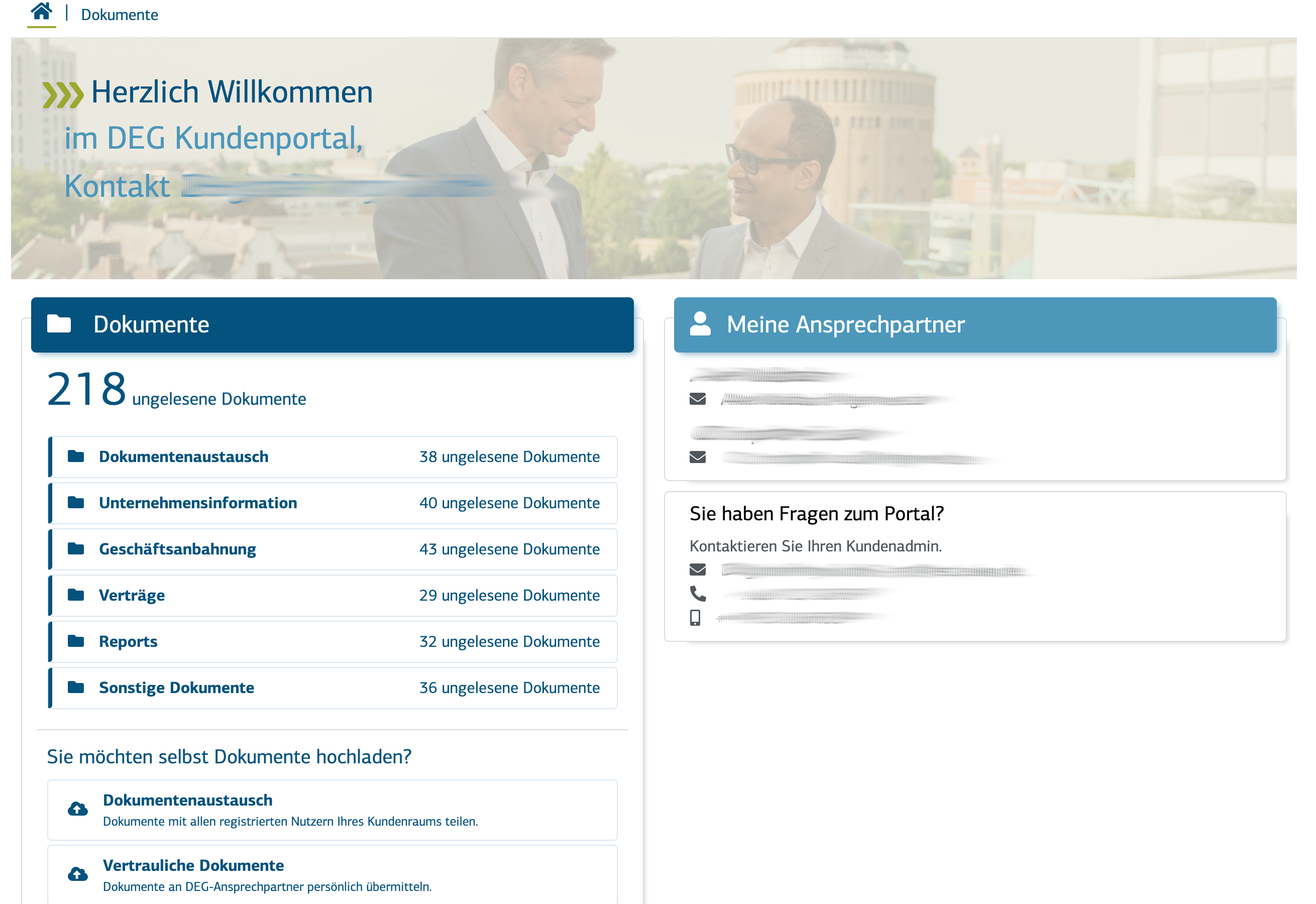Image resolution: width=1316 pixels, height=904 pixels.
Task: Click 'Sie haben Fragen zum Portal?' heading
Action: click(817, 514)
